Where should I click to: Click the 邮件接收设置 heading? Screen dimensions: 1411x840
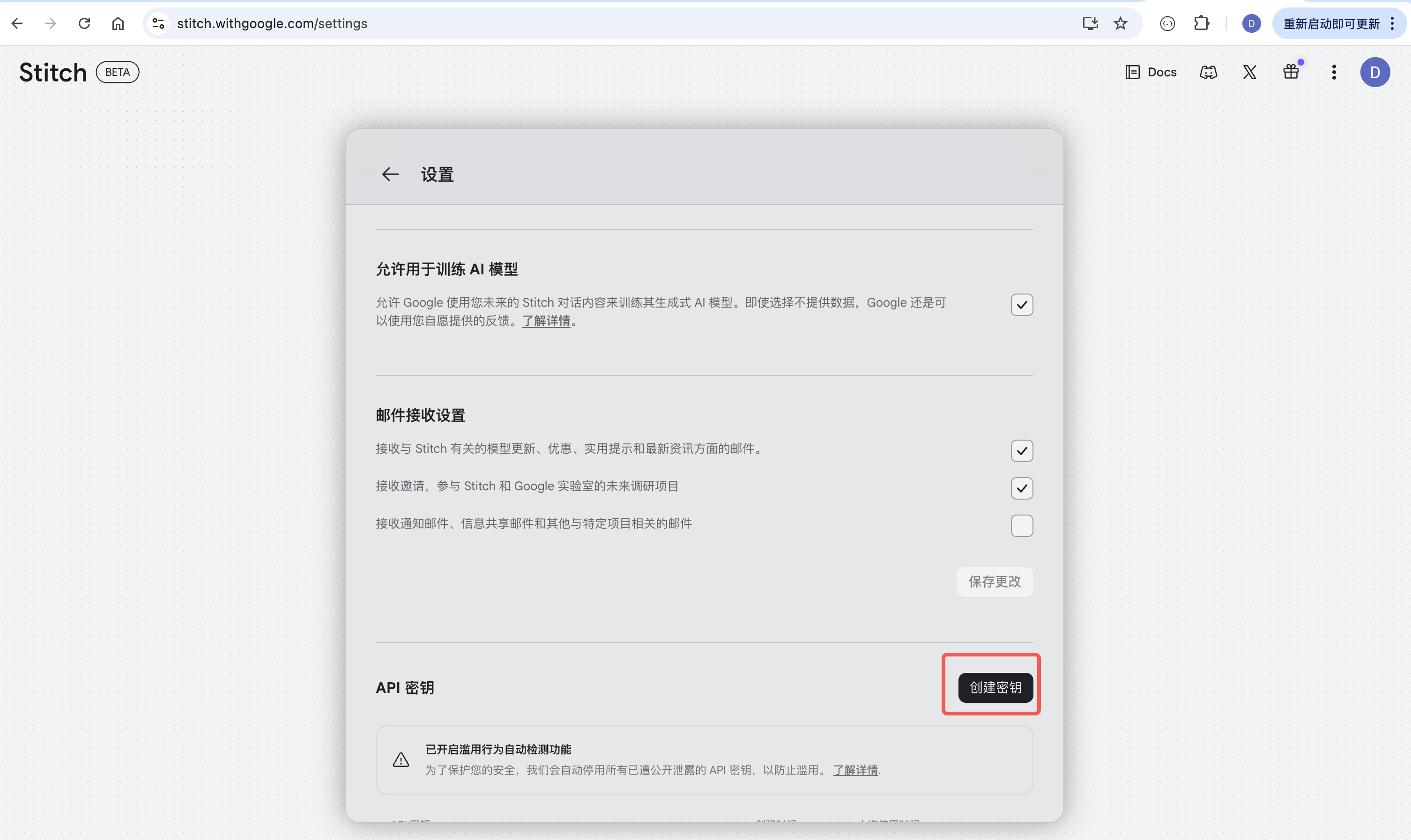point(420,415)
